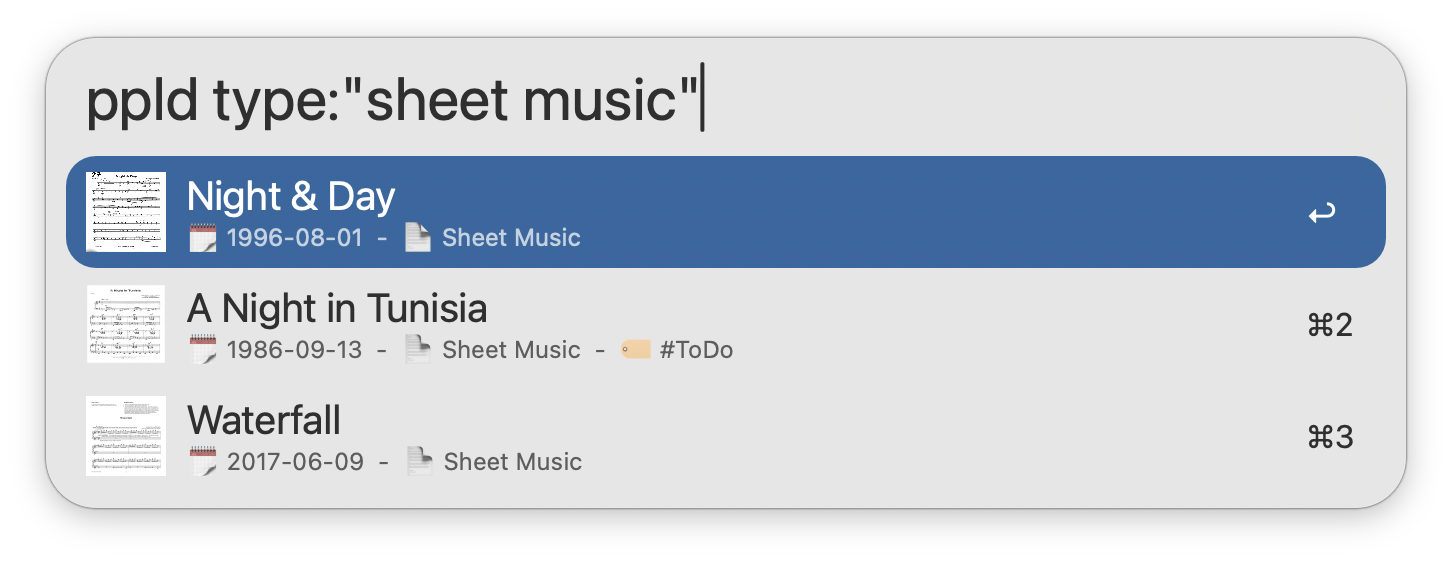Click the calendar icon in Night & Day row

(x=203, y=238)
